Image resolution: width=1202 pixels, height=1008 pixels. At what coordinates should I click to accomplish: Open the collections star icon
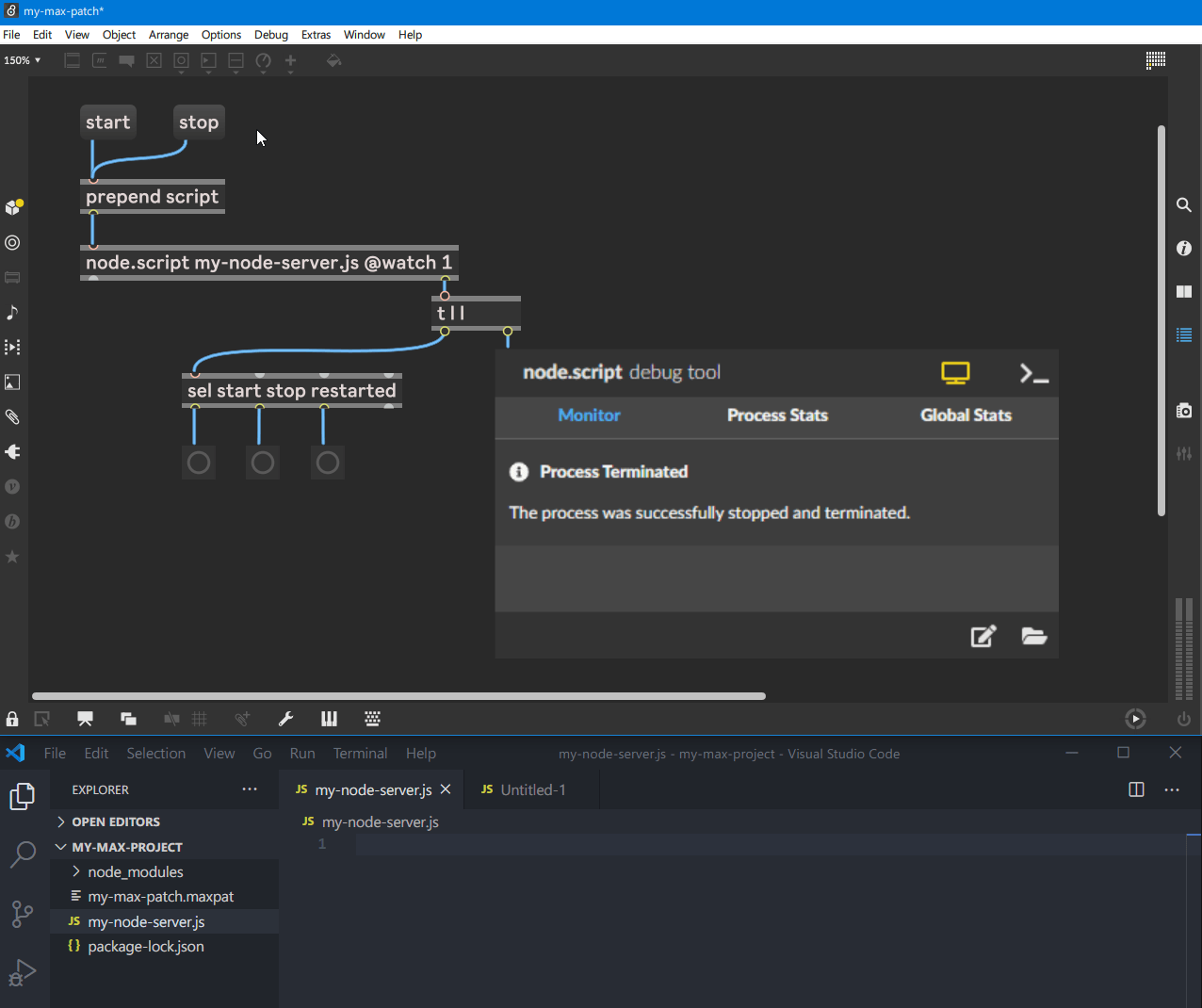pyautogui.click(x=12, y=556)
